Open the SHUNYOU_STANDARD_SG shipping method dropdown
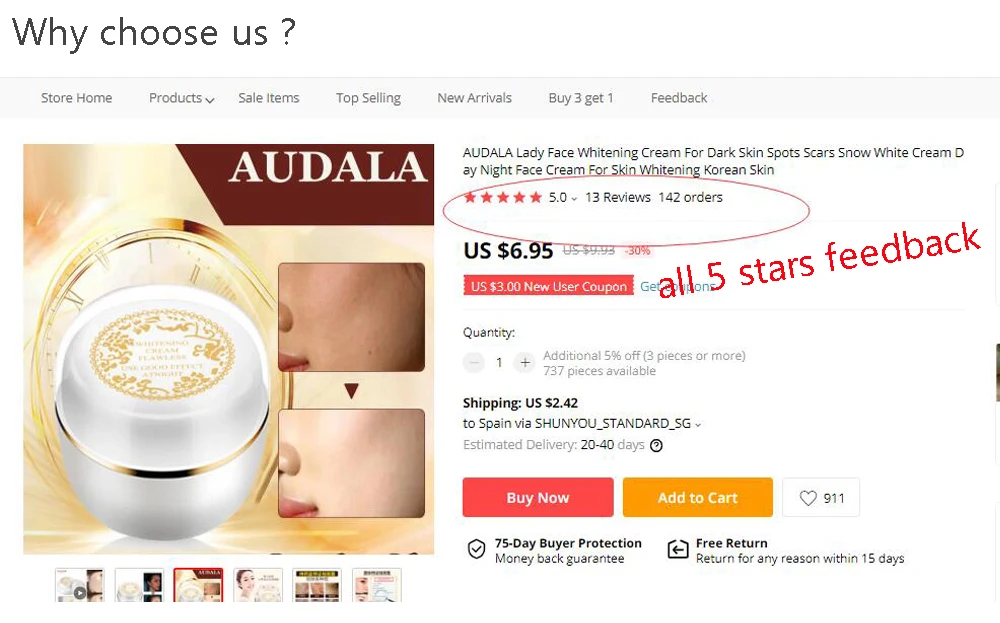Screen dimensions: 1000x623 (698, 425)
